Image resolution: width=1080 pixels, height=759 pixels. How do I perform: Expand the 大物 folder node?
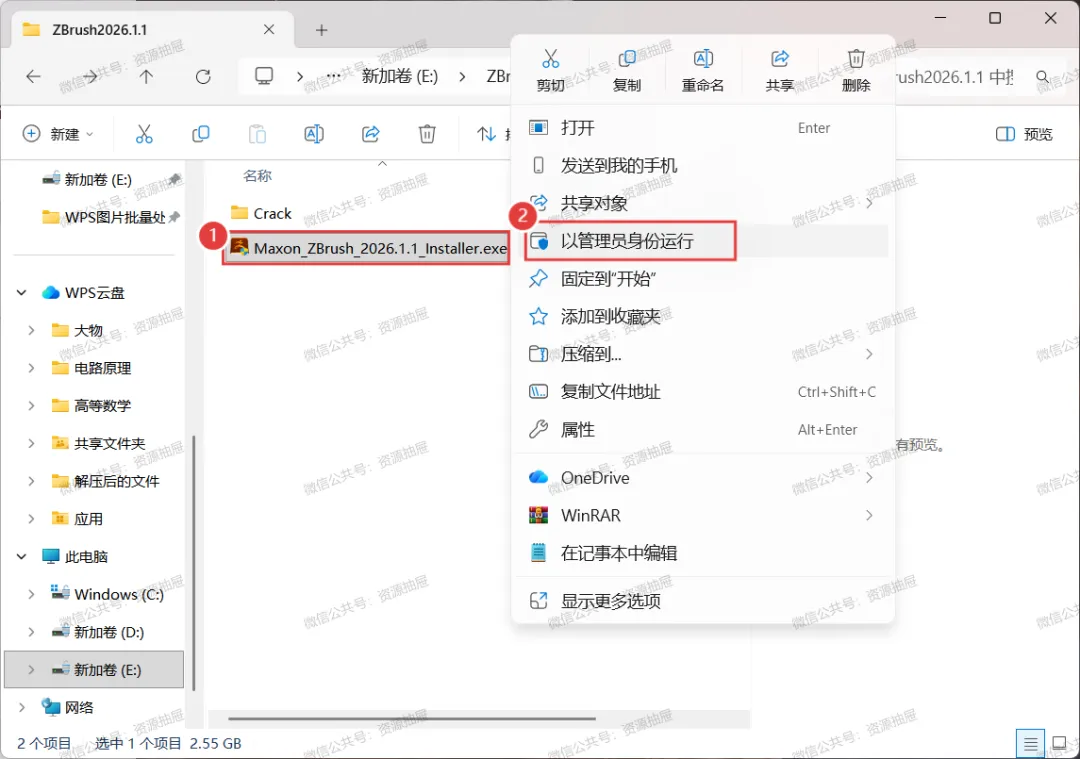point(31,331)
